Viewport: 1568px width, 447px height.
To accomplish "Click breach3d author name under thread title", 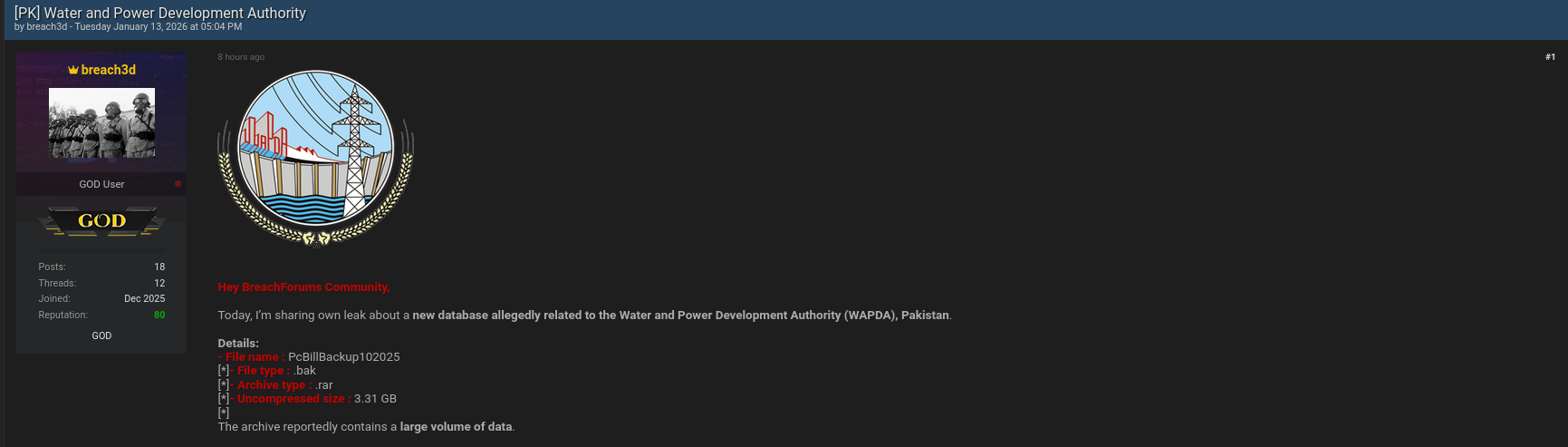I will (47, 27).
